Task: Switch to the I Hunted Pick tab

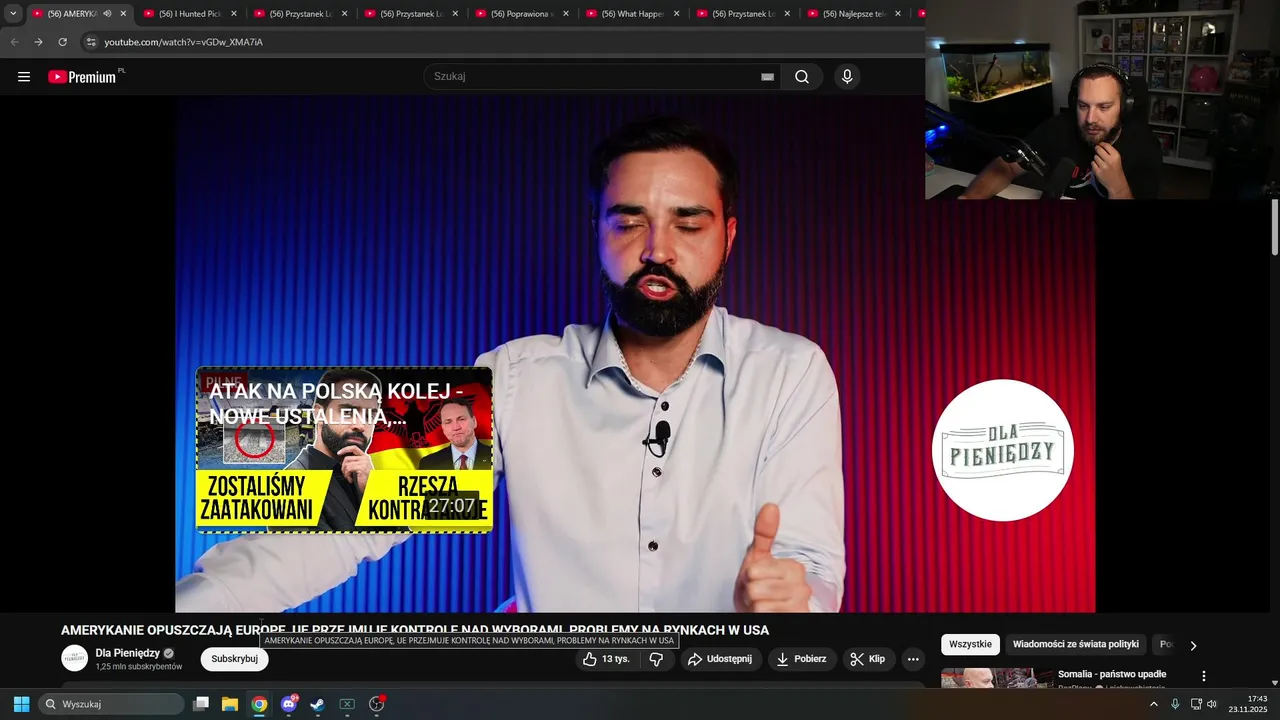Action: coord(190,14)
